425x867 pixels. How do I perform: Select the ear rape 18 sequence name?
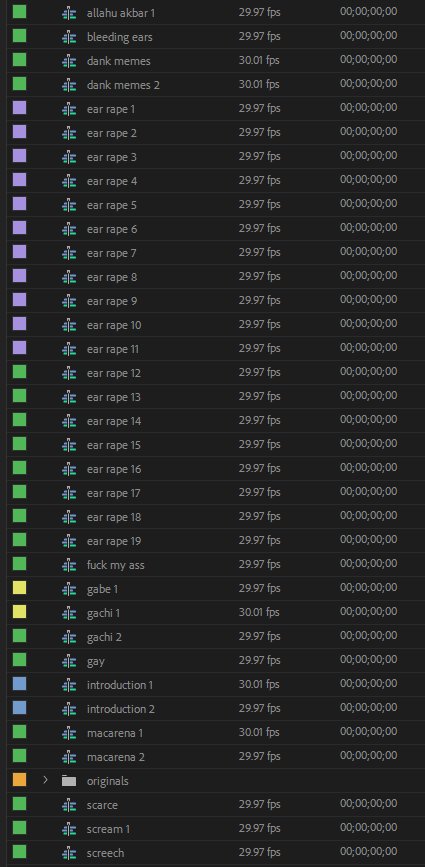[x=114, y=518]
